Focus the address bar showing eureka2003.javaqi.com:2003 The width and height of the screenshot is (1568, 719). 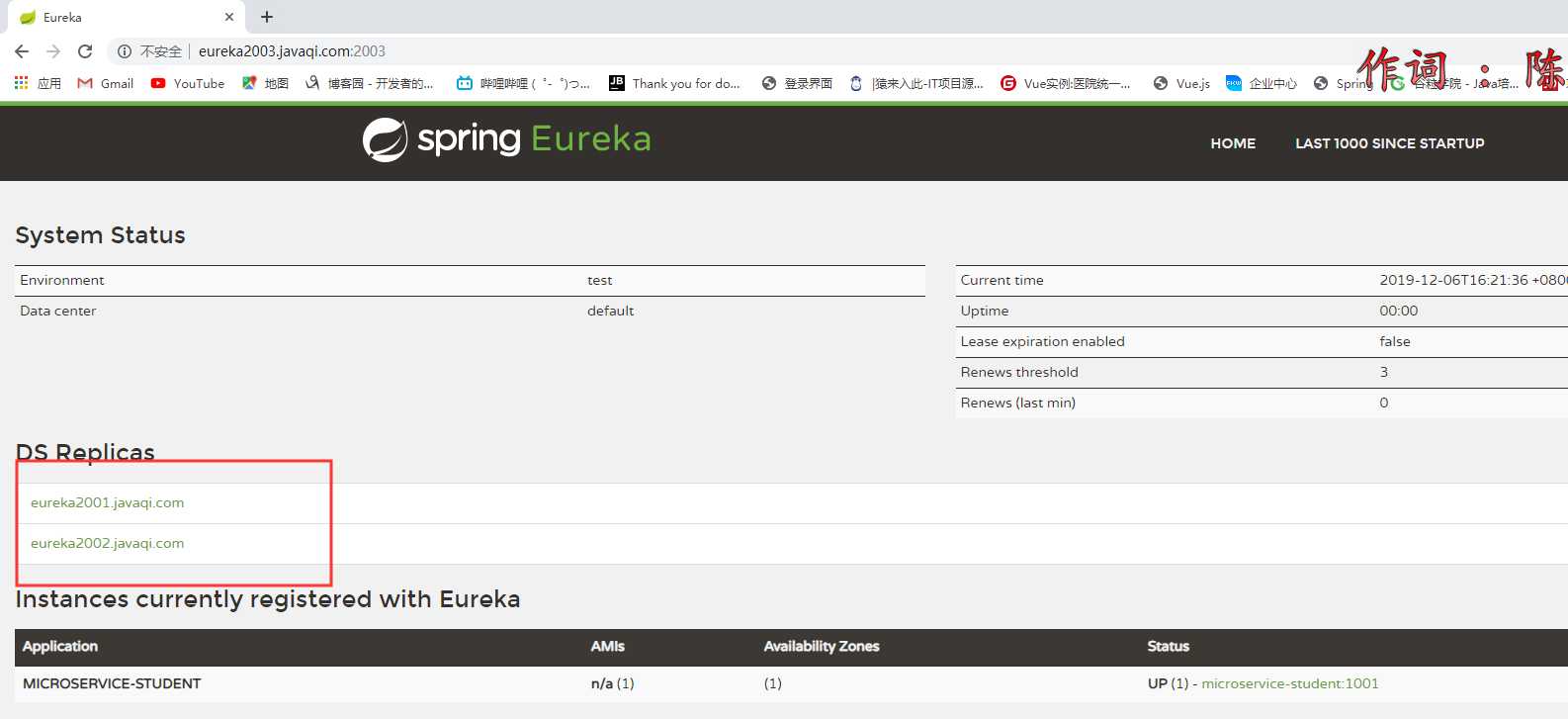coord(292,51)
